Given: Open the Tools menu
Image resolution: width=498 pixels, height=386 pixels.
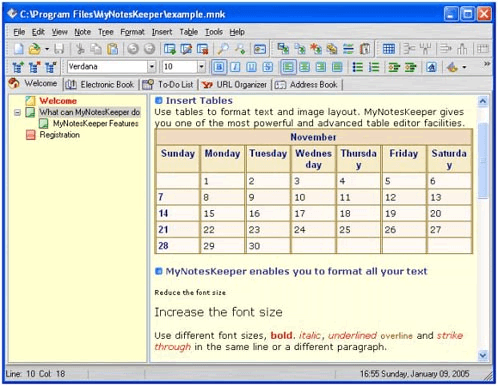Looking at the screenshot, I should point(214,32).
